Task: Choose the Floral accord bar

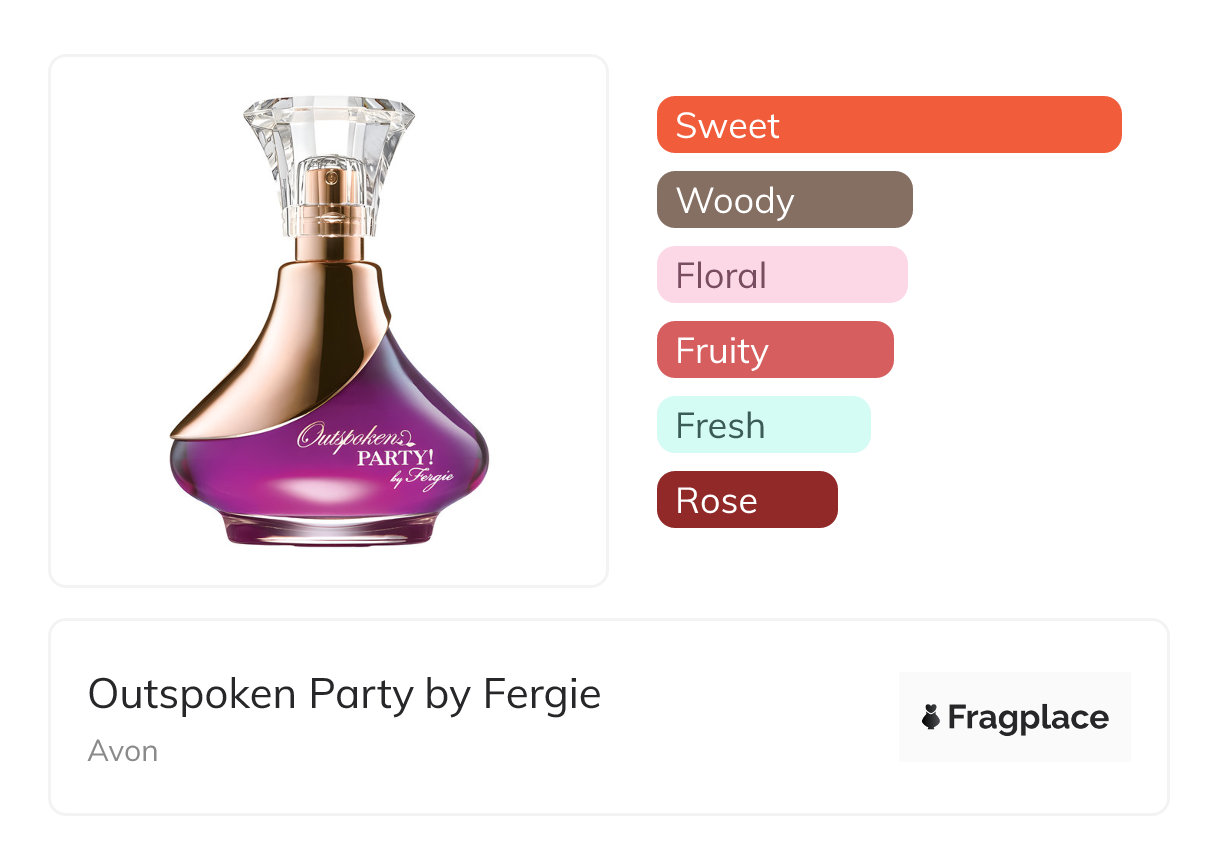Action: click(x=781, y=275)
